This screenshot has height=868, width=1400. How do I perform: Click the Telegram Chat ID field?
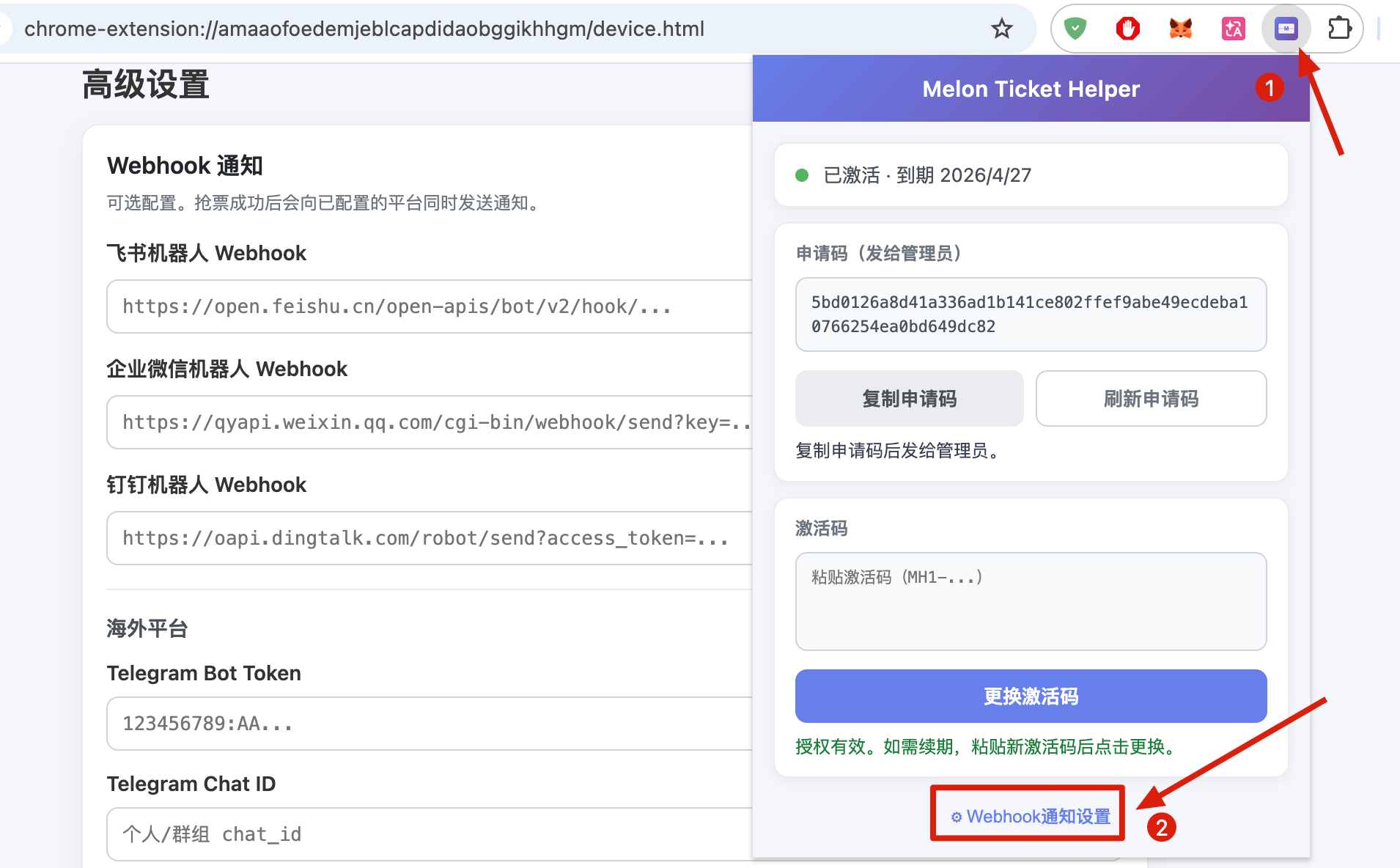(x=430, y=834)
